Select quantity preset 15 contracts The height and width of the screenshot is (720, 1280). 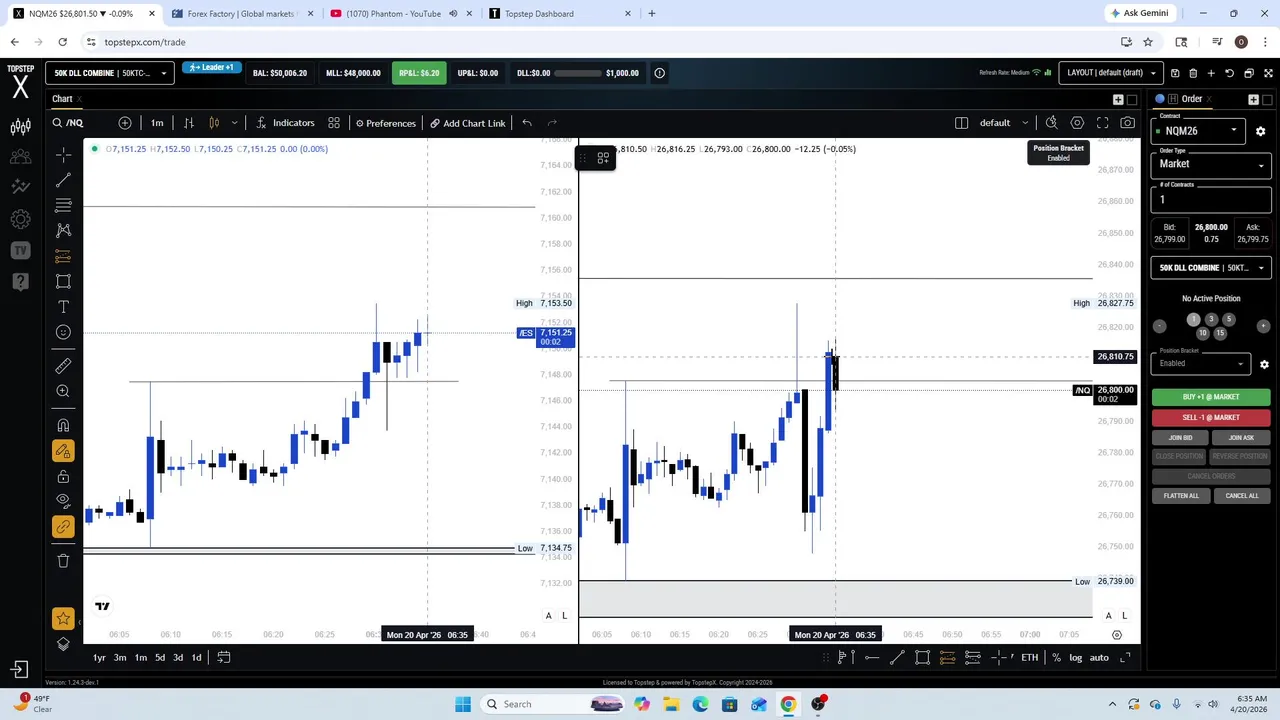[x=1220, y=332]
